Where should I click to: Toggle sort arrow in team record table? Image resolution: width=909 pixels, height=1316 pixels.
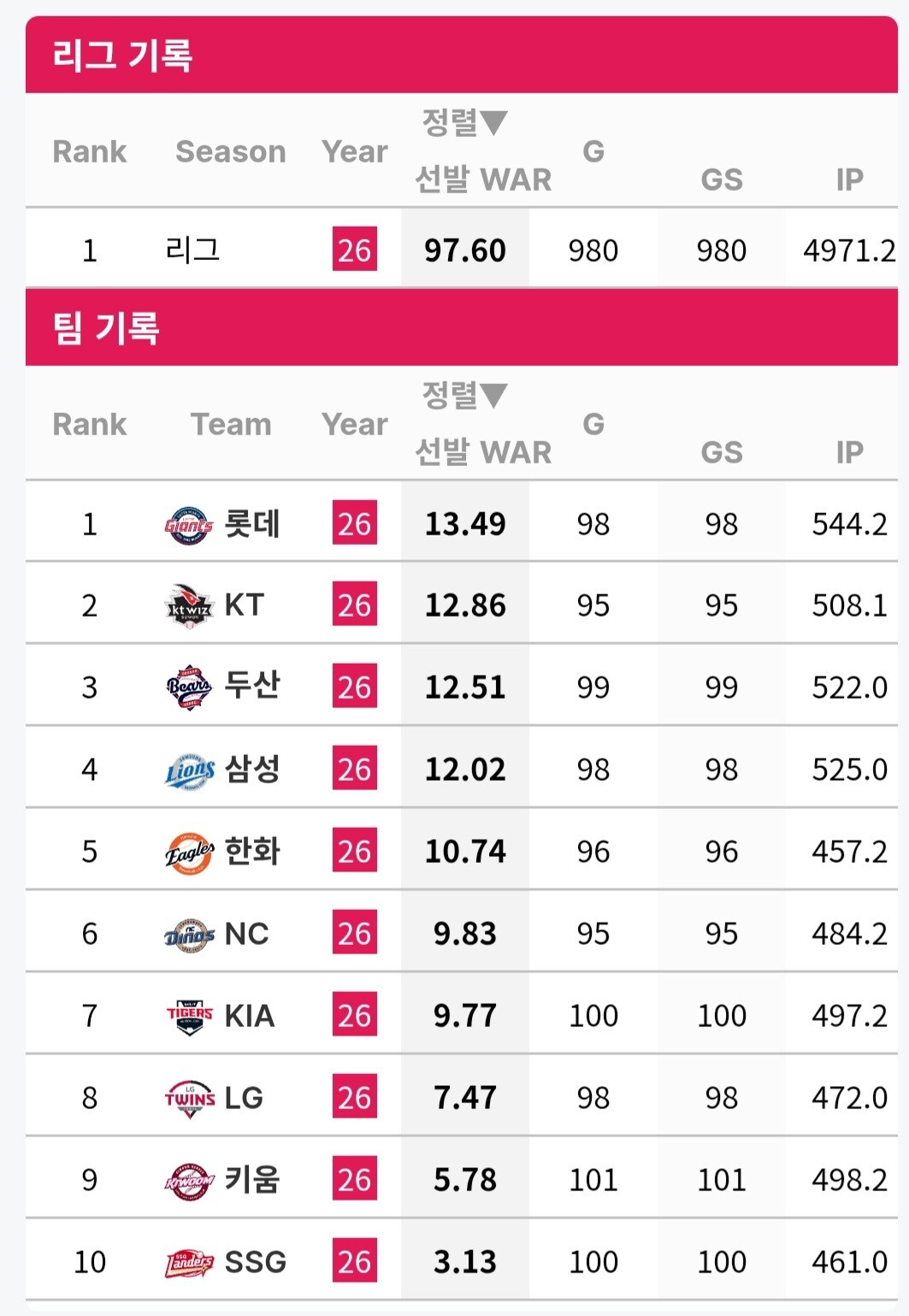click(494, 396)
